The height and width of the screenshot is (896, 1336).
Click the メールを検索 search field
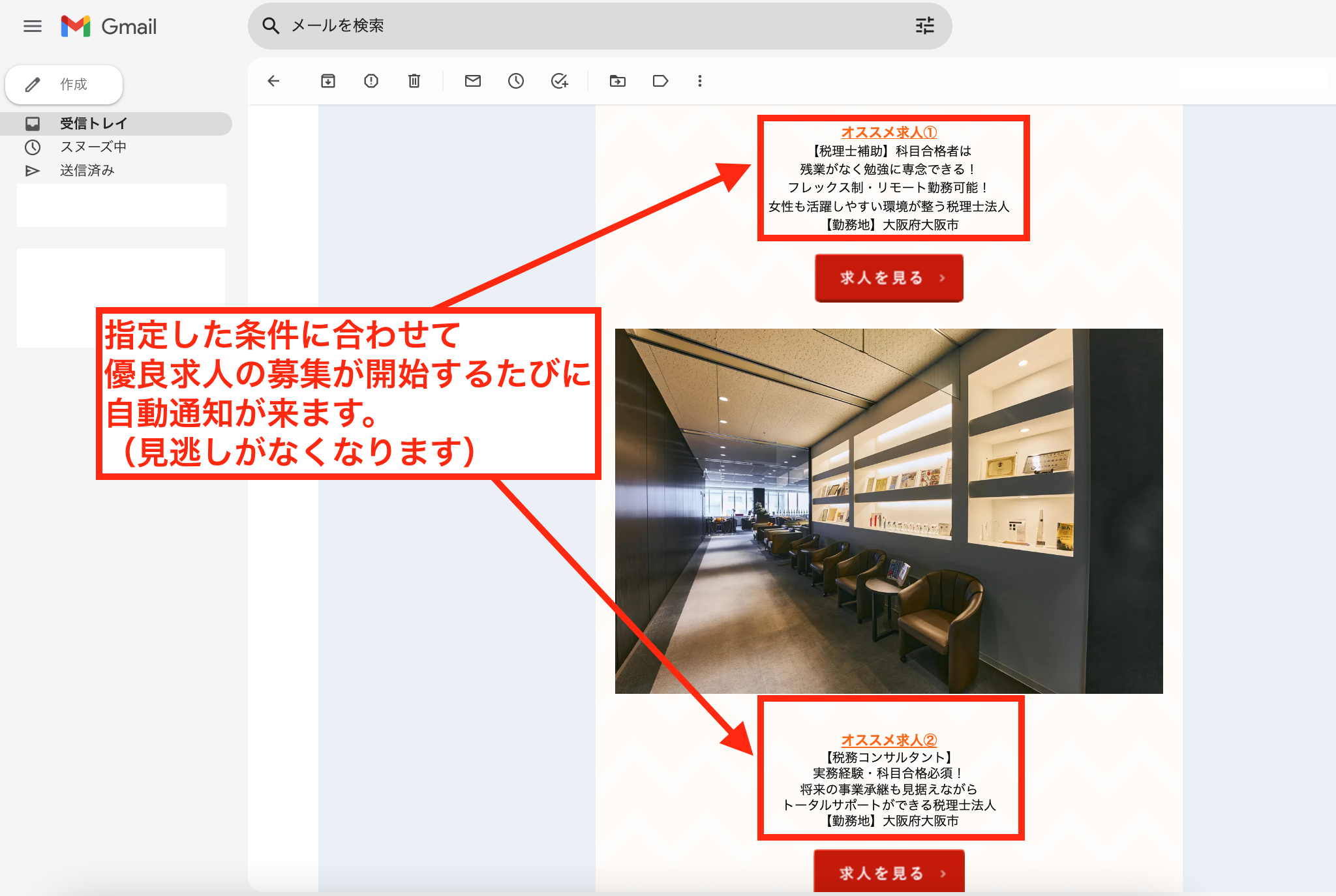(x=522, y=26)
